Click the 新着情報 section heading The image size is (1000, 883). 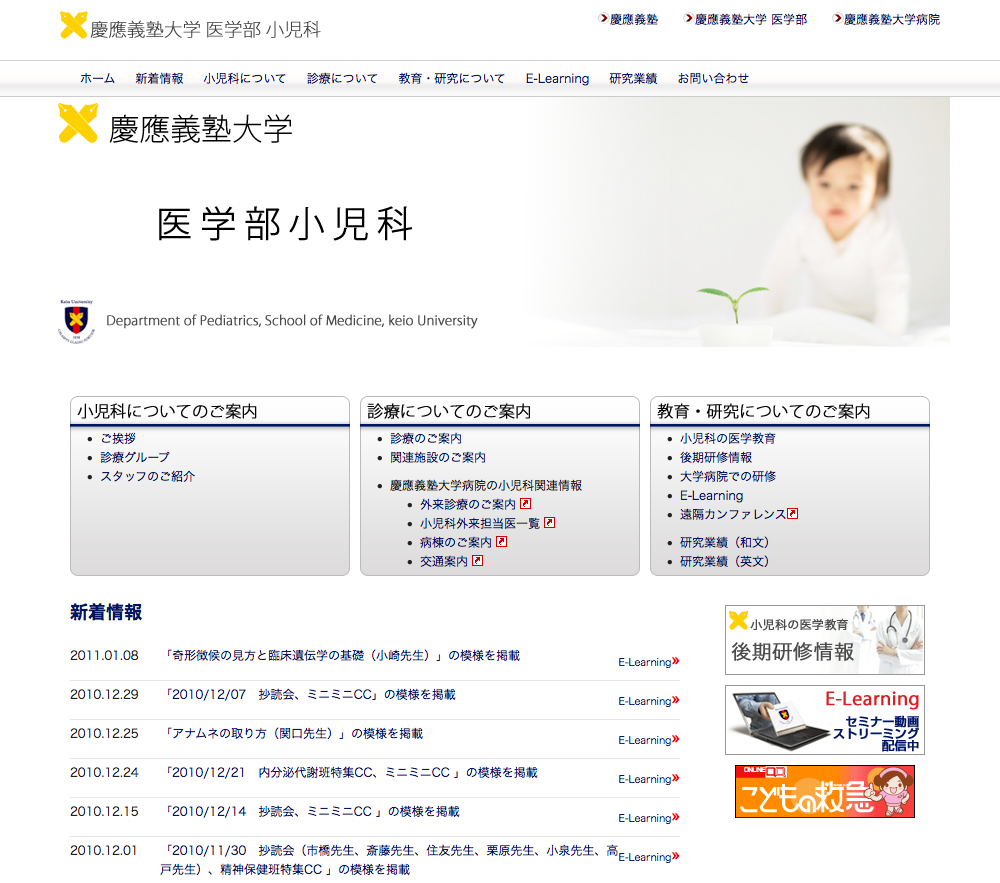(106, 612)
